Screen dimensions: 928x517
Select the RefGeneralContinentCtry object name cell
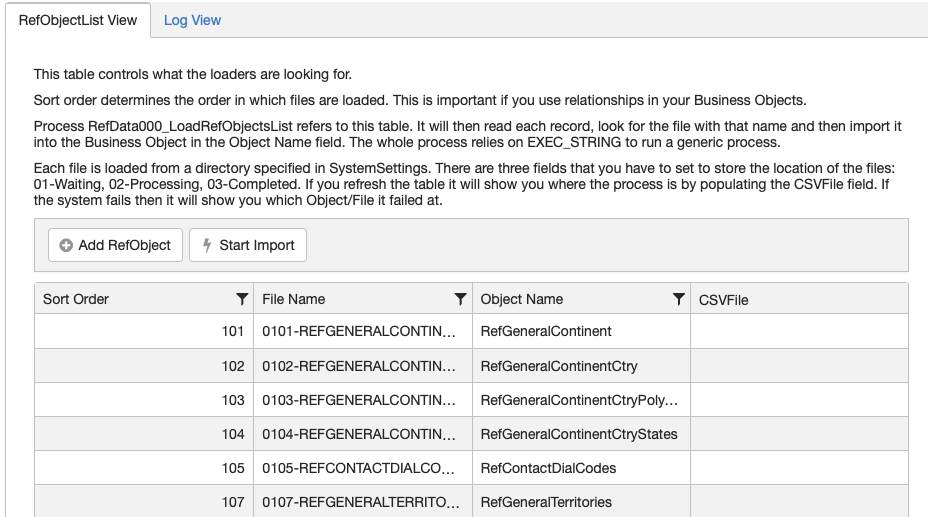[x=581, y=366]
